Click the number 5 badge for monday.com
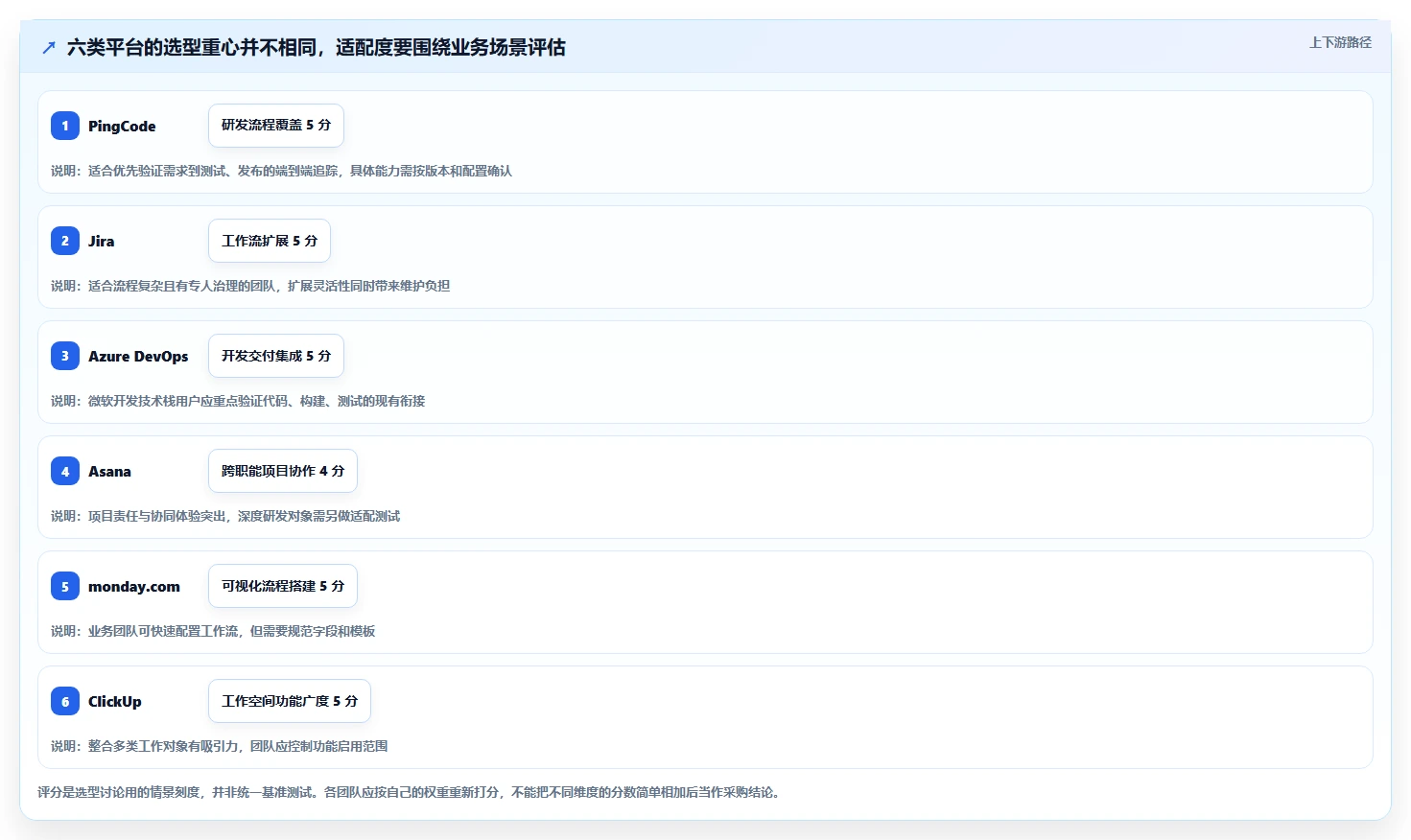Screen dimensions: 1411x840 tap(65, 586)
